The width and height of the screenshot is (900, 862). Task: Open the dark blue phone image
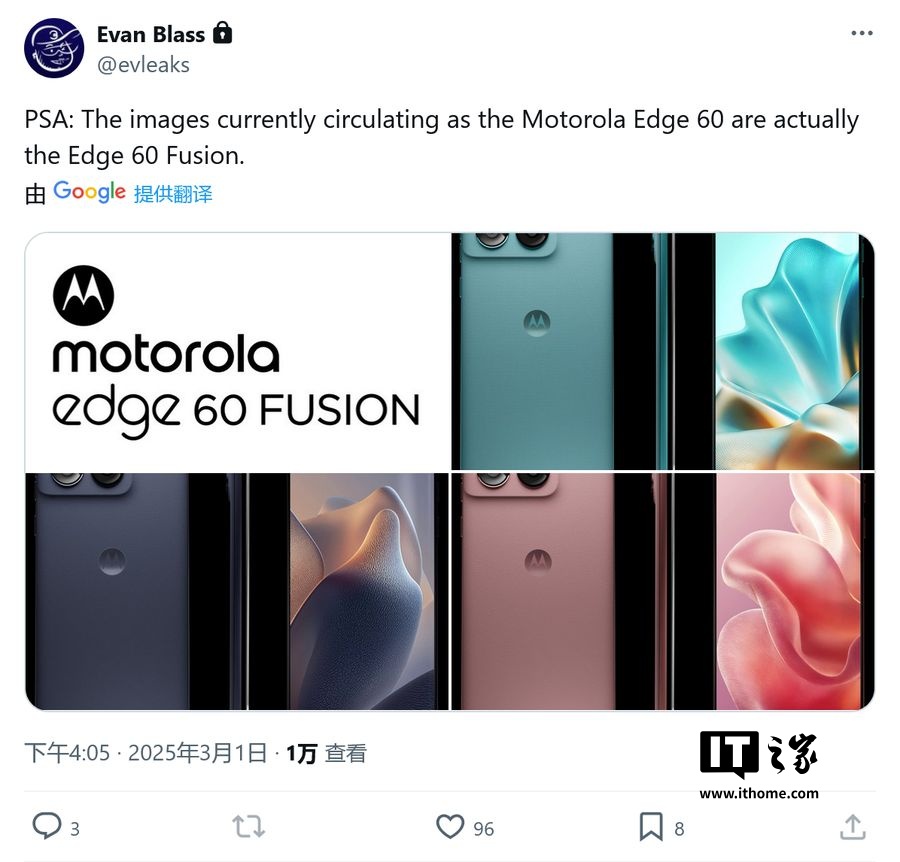coord(237,591)
